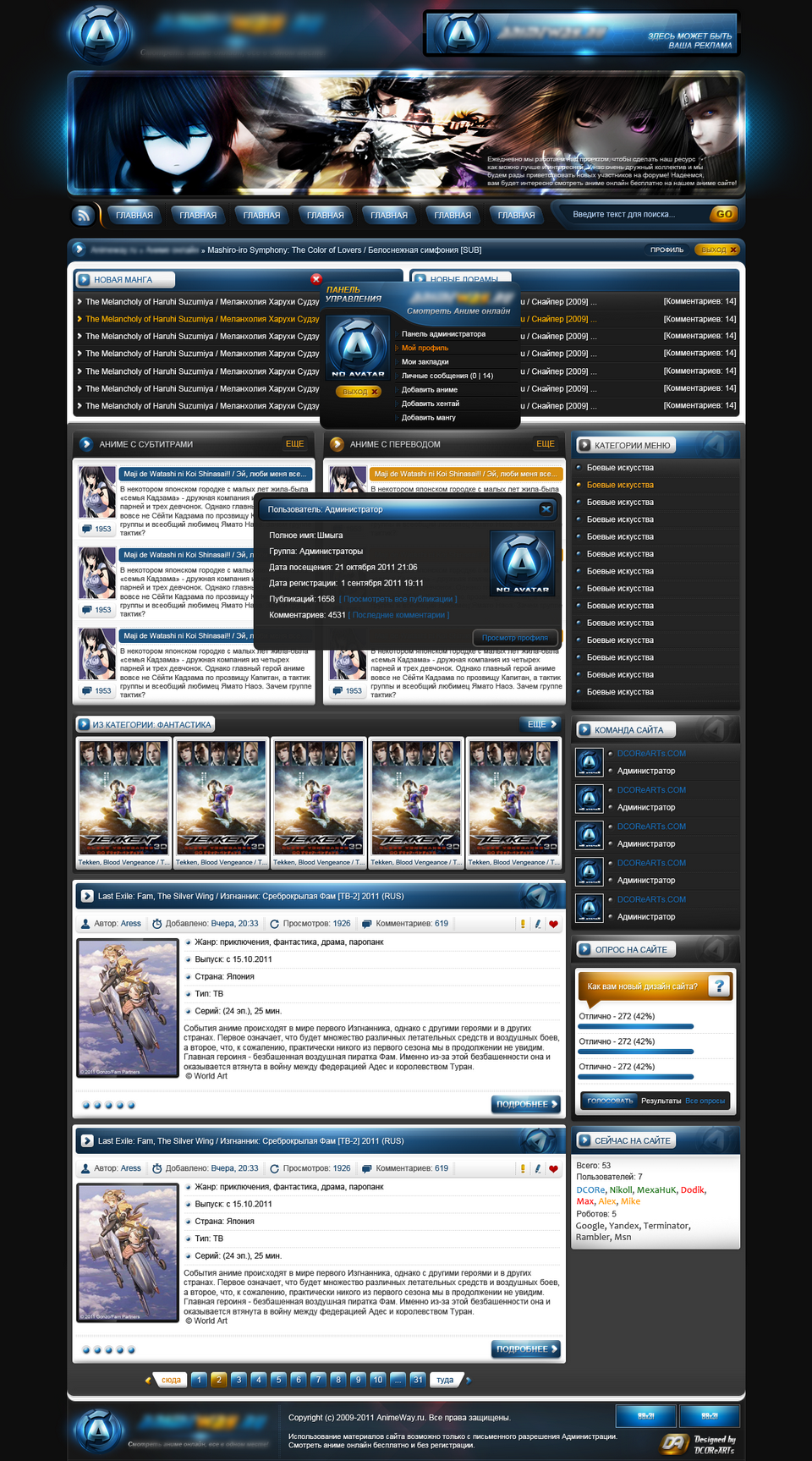The width and height of the screenshot is (812, 1461).
Task: Click the views icon beside Просмотров in first post
Action: click(x=274, y=924)
